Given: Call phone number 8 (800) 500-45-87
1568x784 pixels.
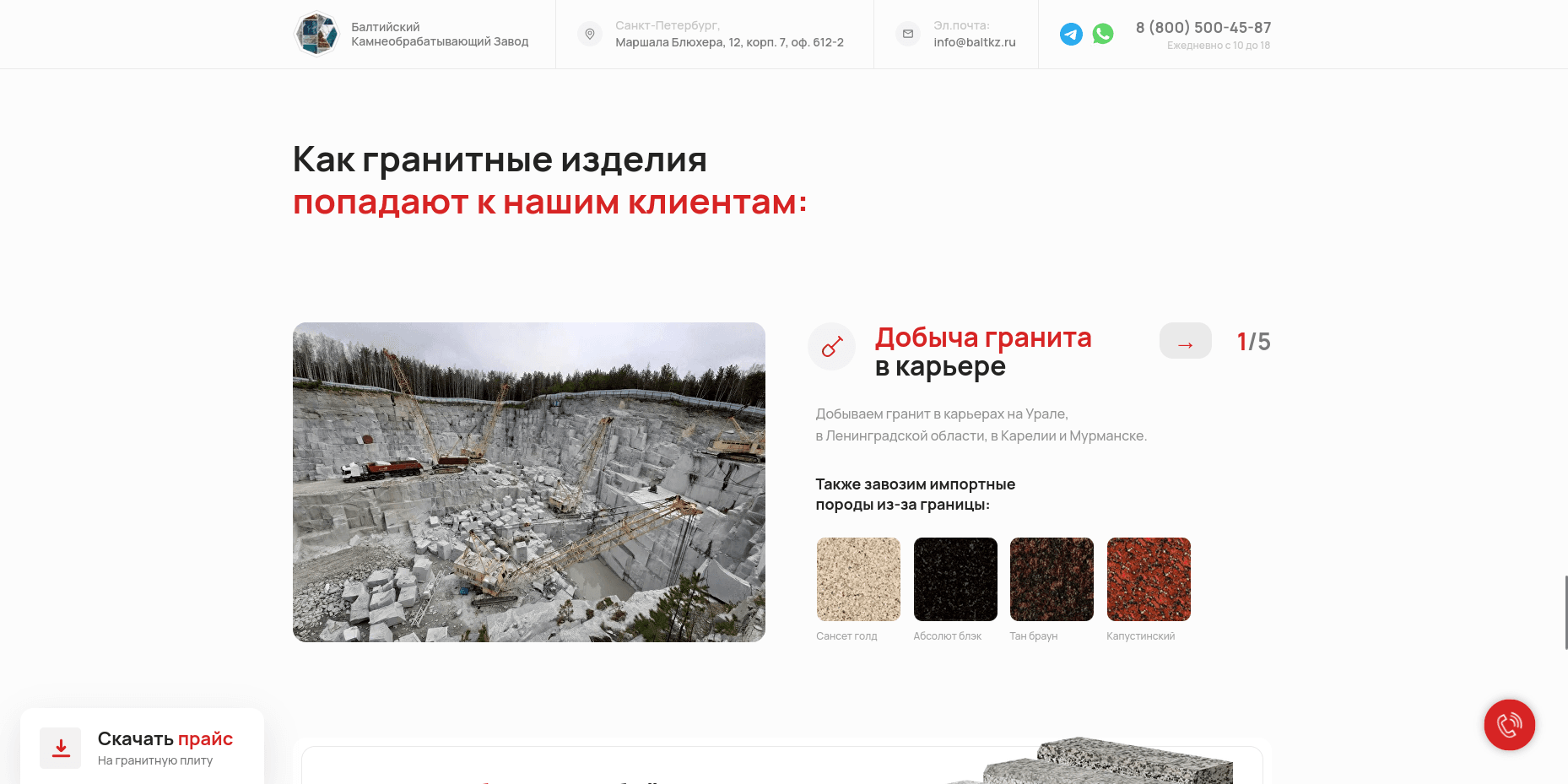Looking at the screenshot, I should (1203, 28).
